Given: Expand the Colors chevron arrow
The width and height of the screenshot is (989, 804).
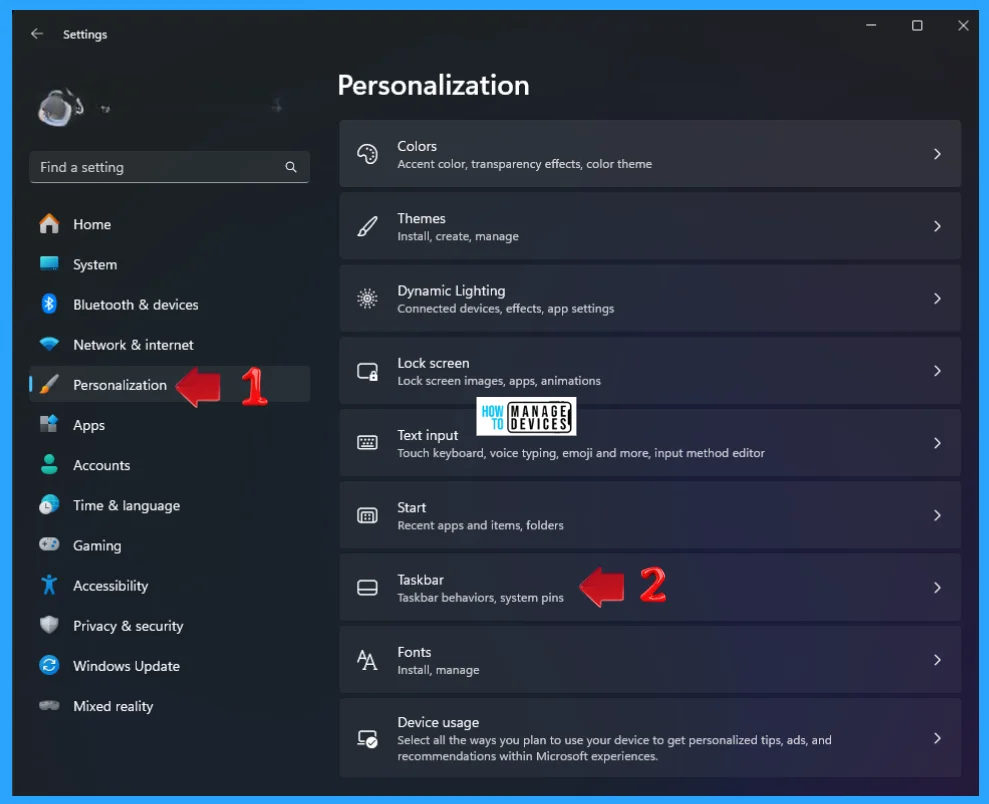Looking at the screenshot, I should click(x=937, y=154).
